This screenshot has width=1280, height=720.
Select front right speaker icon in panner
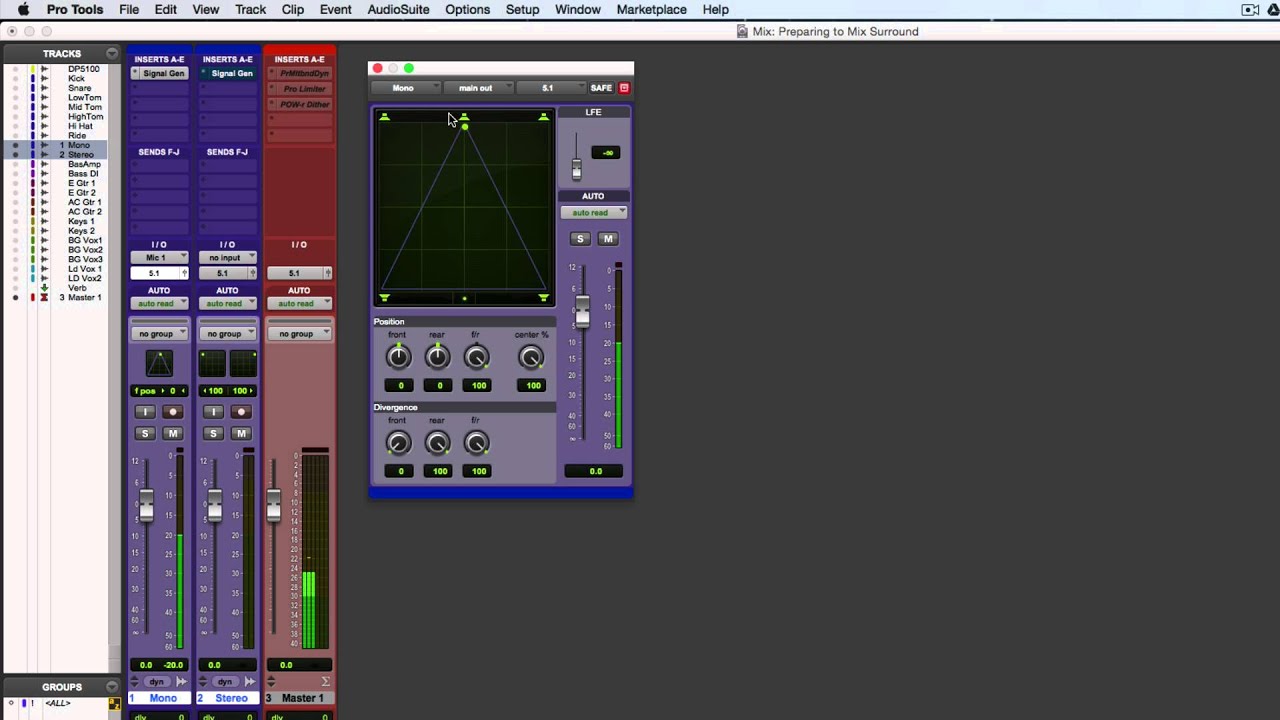point(543,118)
